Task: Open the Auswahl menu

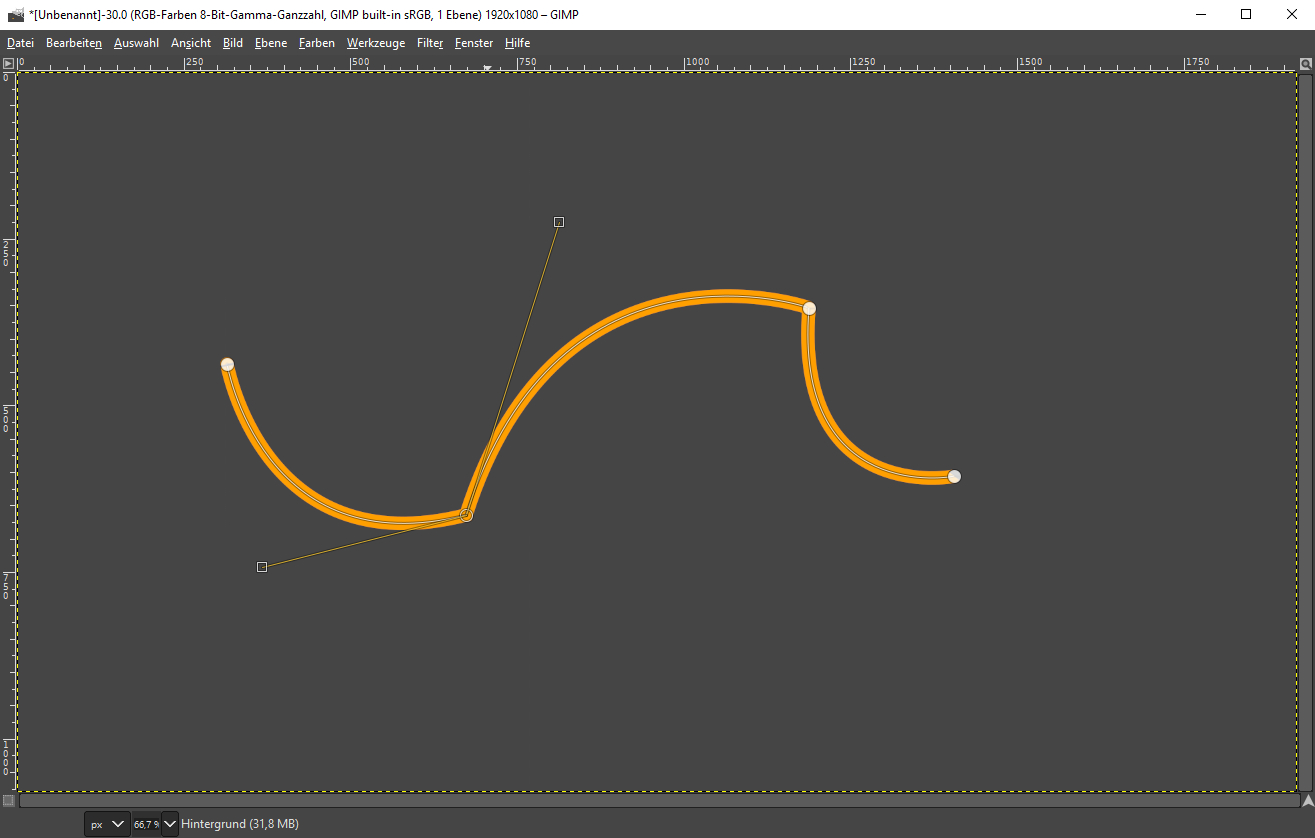Action: pyautogui.click(x=136, y=43)
